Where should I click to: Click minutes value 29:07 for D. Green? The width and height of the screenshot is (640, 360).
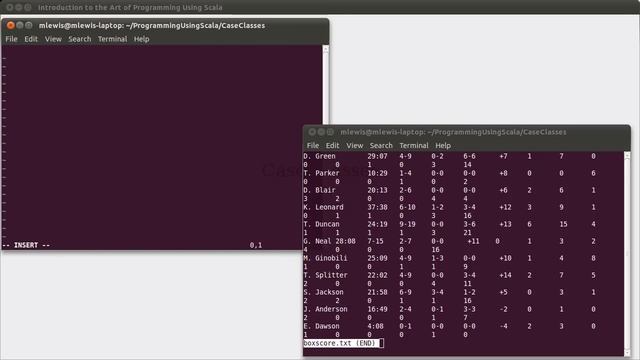[378, 156]
